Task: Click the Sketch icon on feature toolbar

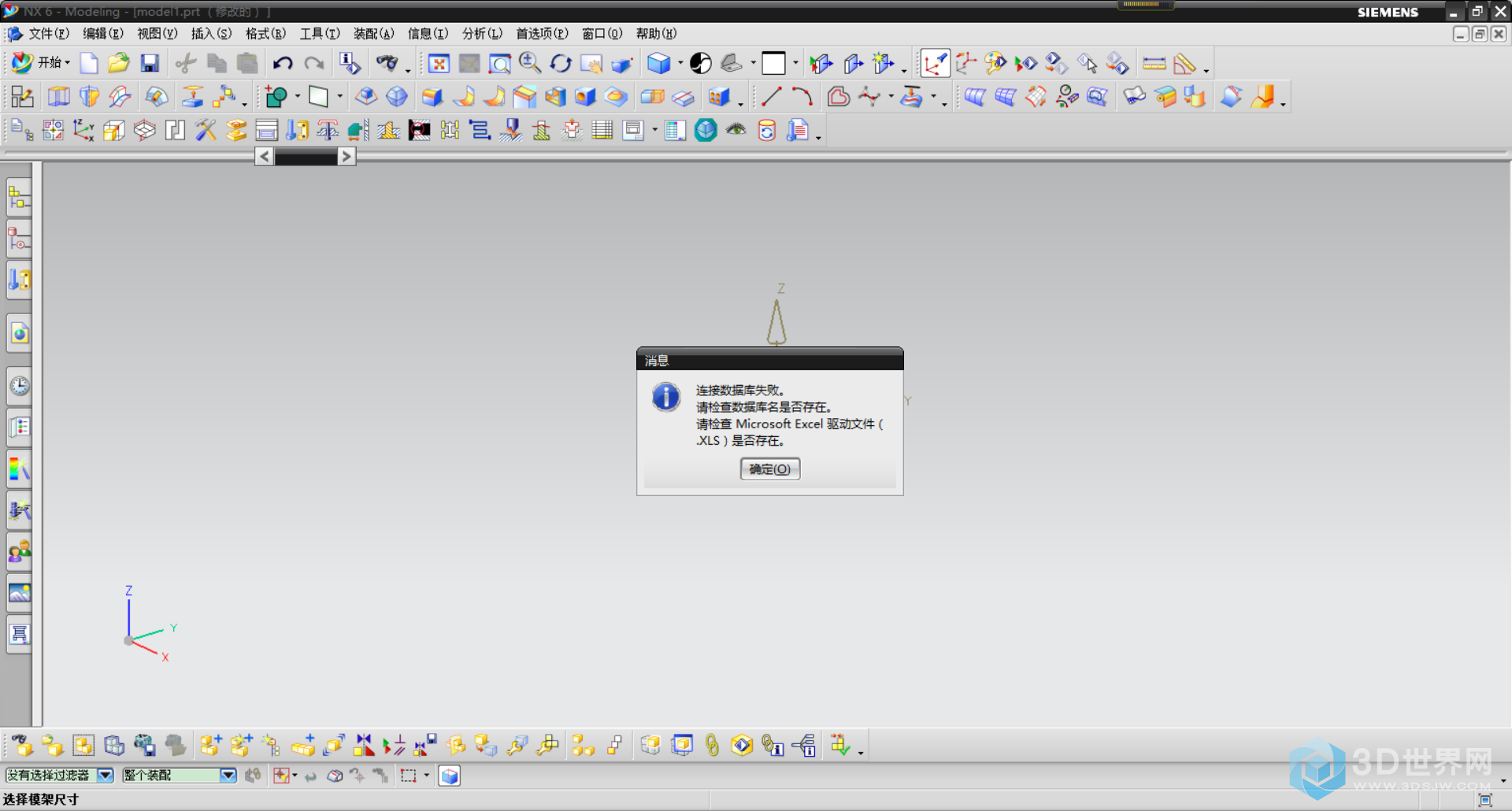Action: pos(22,97)
